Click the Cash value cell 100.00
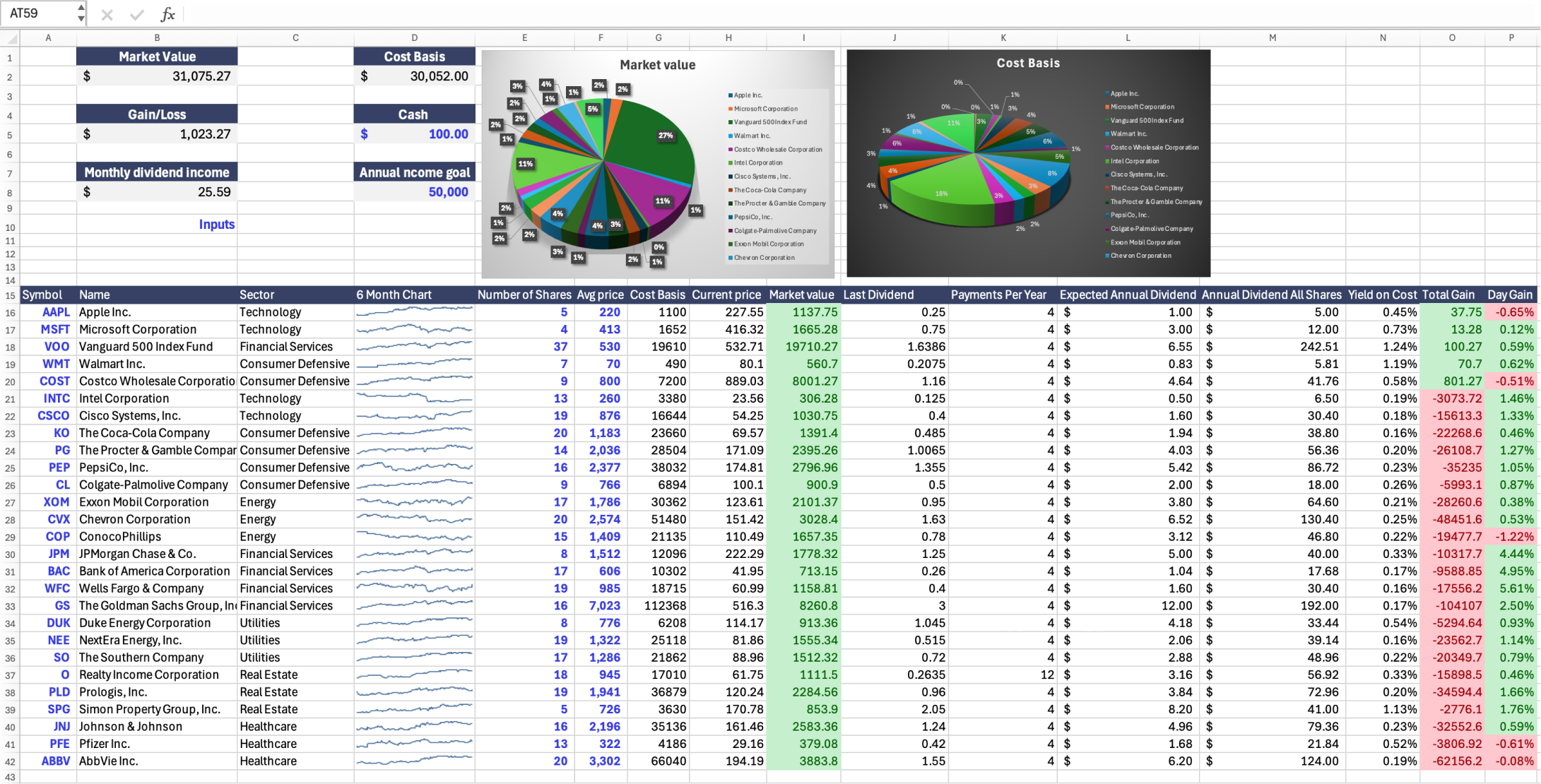 [448, 134]
